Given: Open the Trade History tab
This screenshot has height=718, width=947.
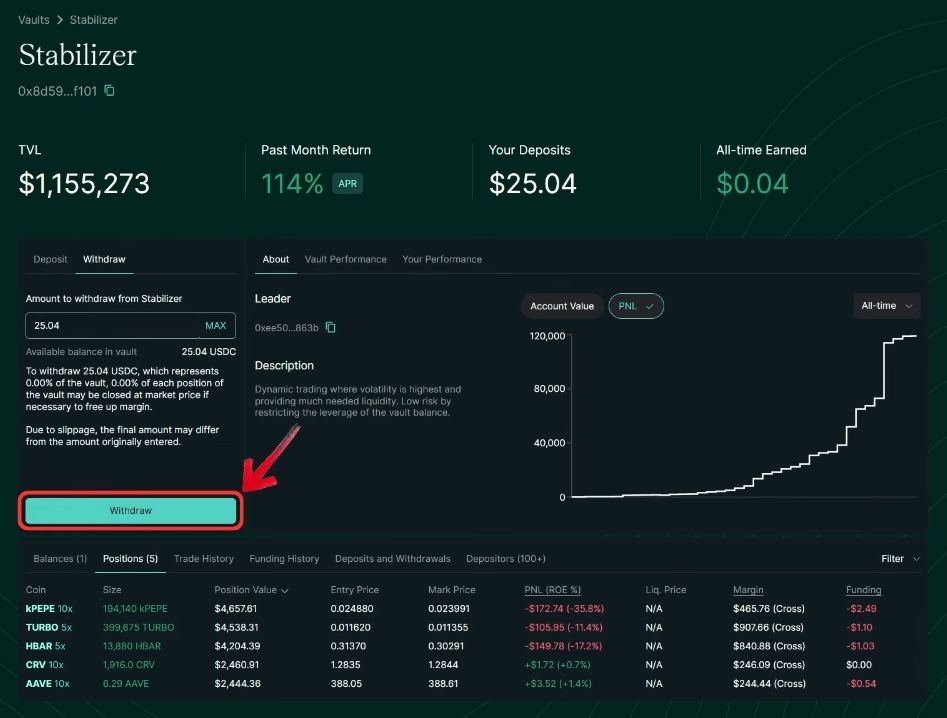Looking at the screenshot, I should click(204, 559).
